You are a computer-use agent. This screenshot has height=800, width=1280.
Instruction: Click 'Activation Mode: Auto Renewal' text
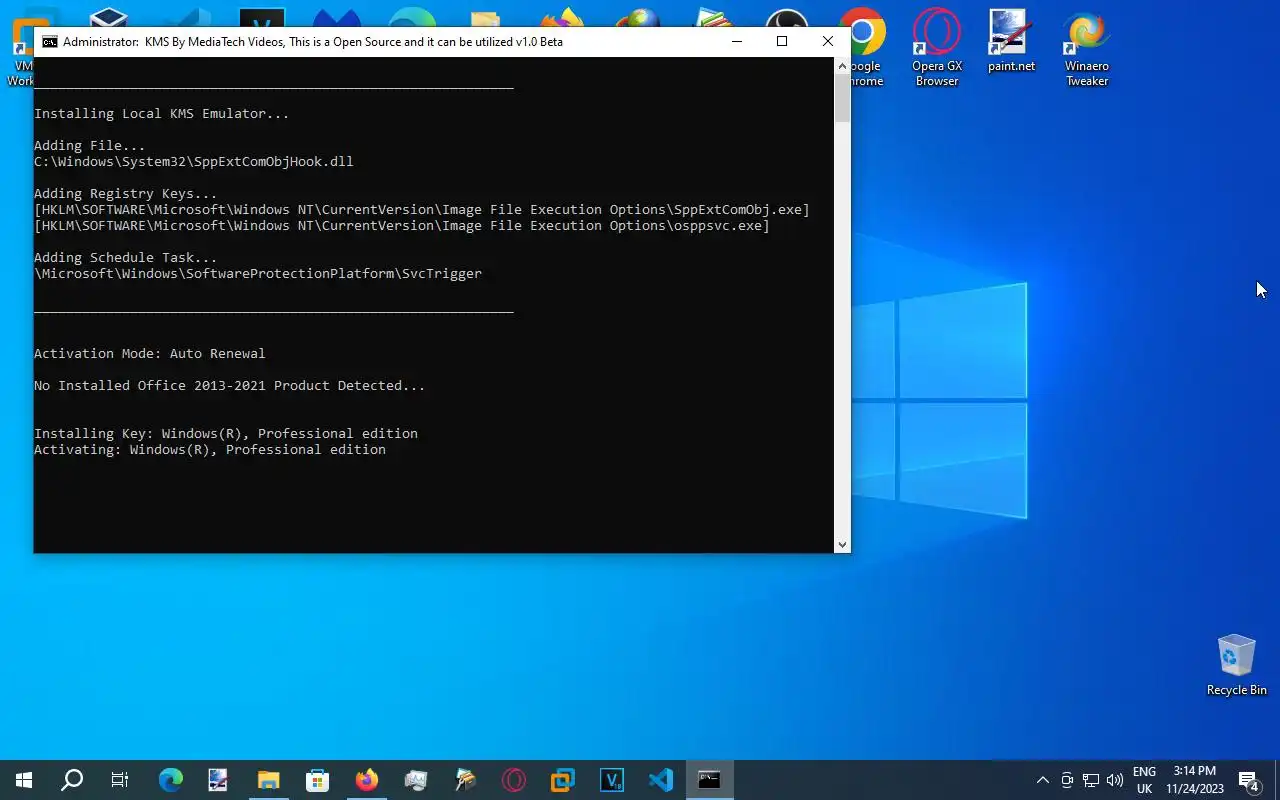pyautogui.click(x=150, y=354)
